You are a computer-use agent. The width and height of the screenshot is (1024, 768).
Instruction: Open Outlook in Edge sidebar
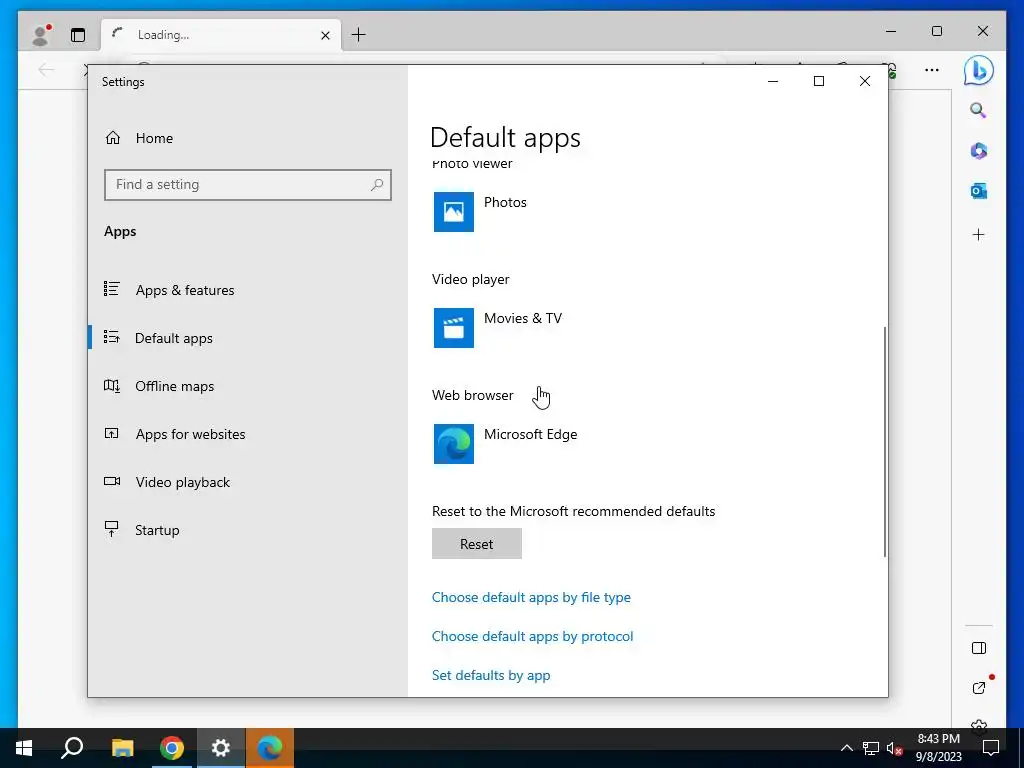(978, 191)
